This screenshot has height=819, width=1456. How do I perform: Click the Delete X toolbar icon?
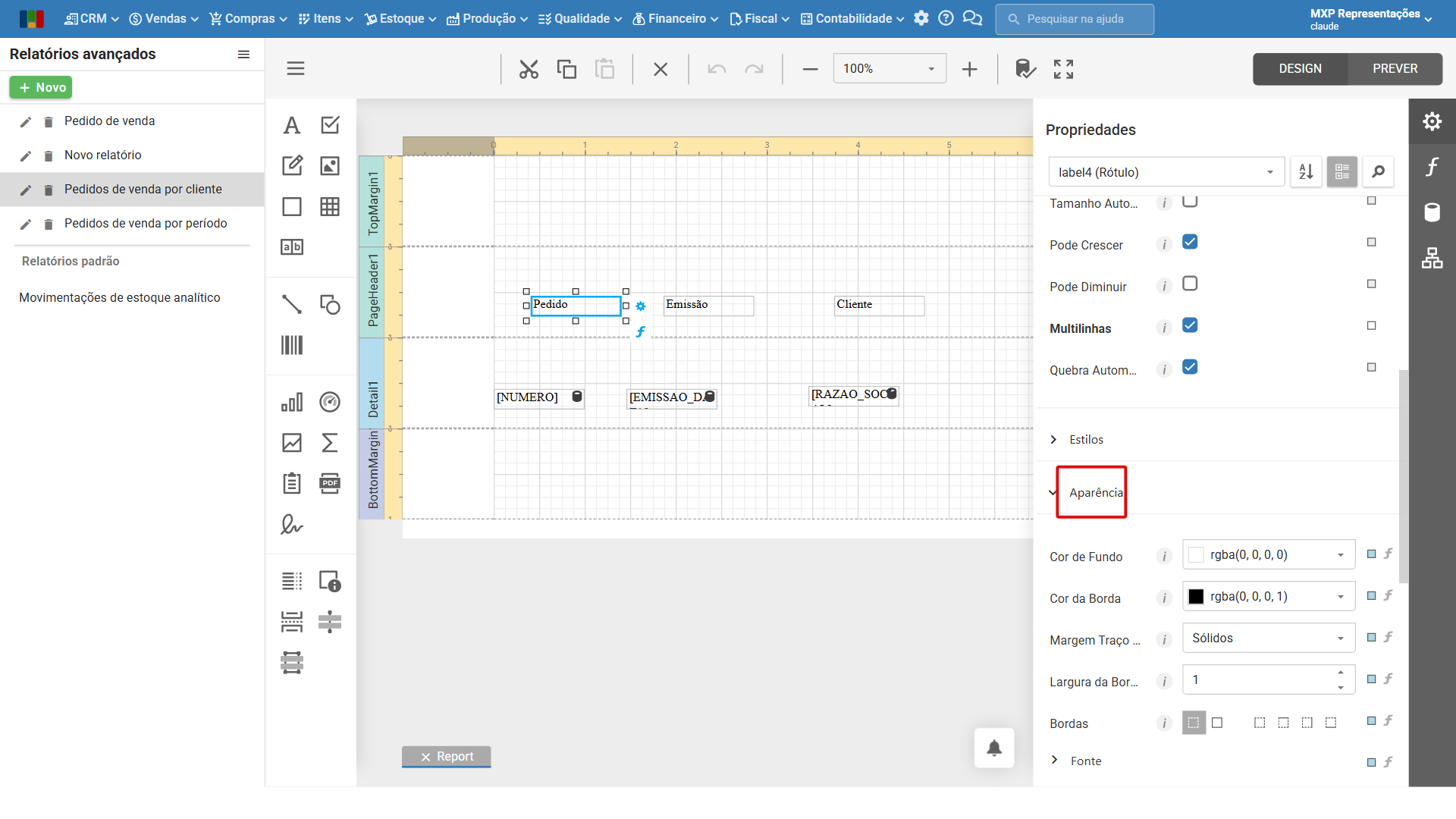click(x=661, y=69)
